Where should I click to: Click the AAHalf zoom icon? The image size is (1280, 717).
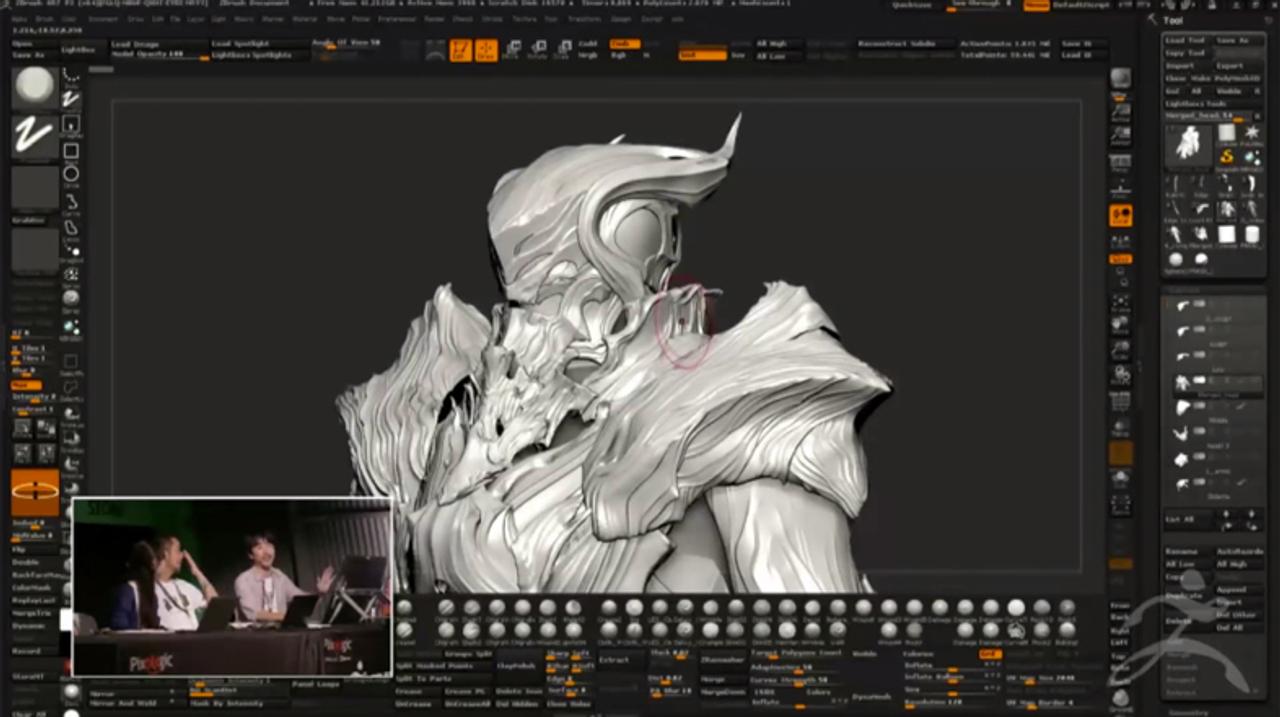point(1121,135)
